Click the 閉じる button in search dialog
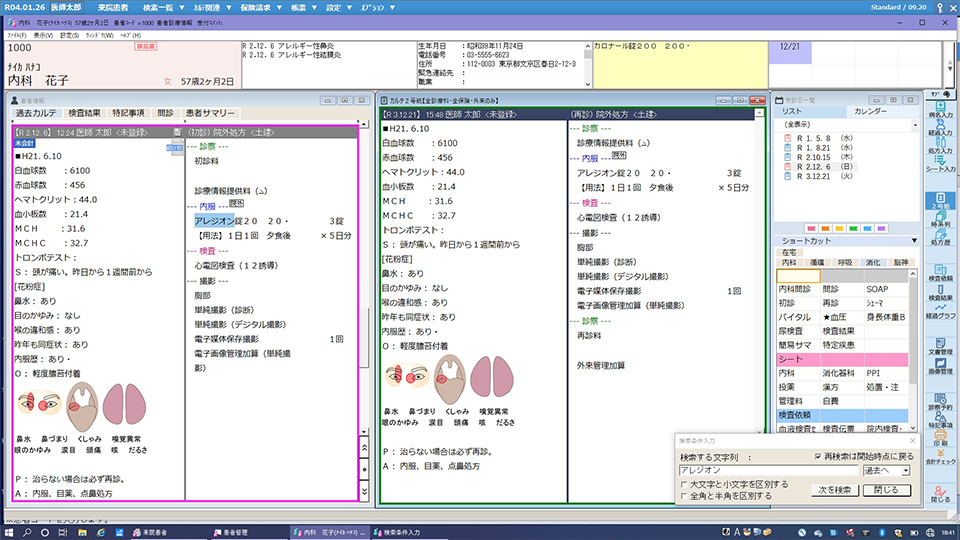 tap(886, 490)
